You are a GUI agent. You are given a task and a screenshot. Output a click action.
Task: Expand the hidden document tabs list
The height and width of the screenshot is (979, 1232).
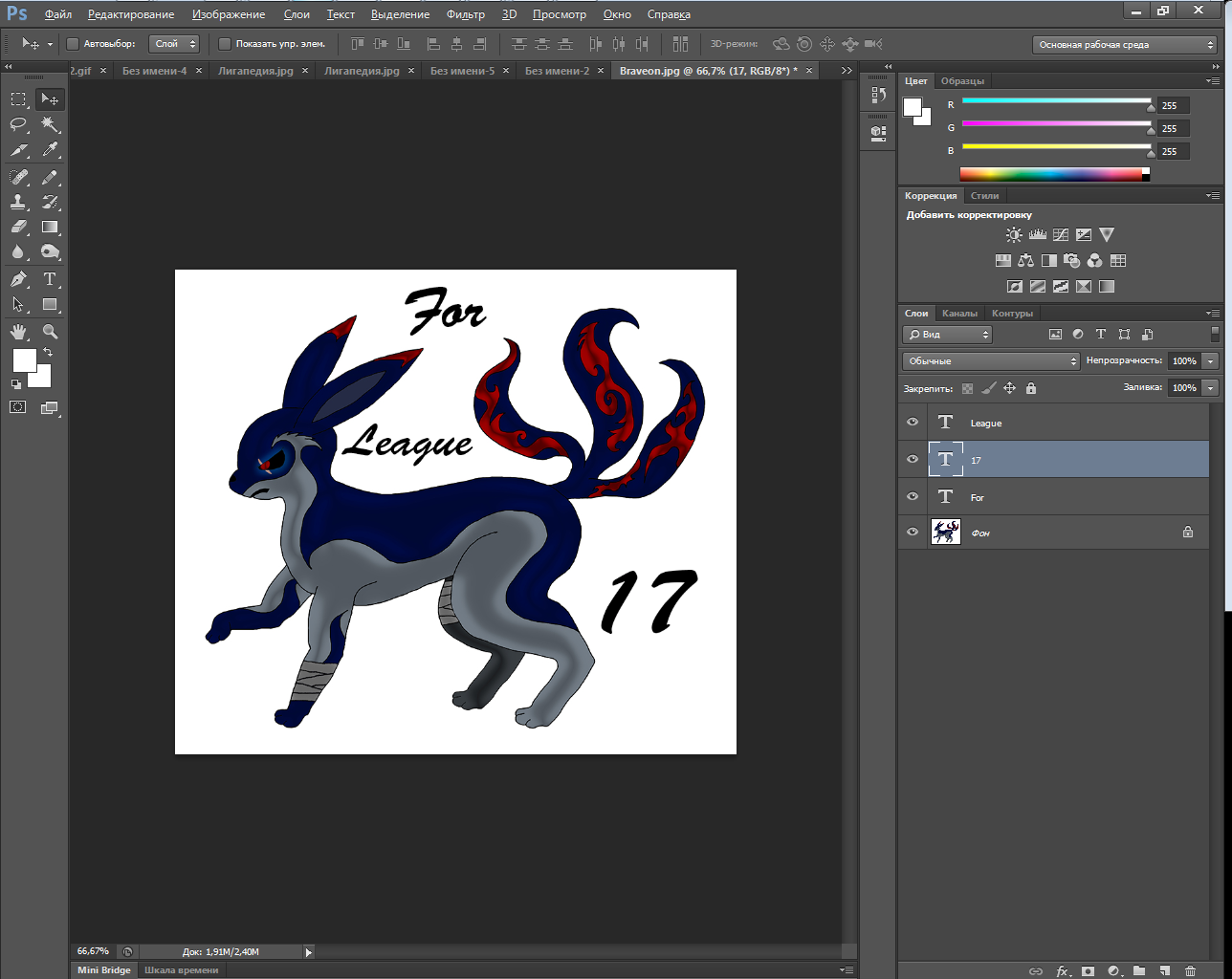(x=847, y=71)
